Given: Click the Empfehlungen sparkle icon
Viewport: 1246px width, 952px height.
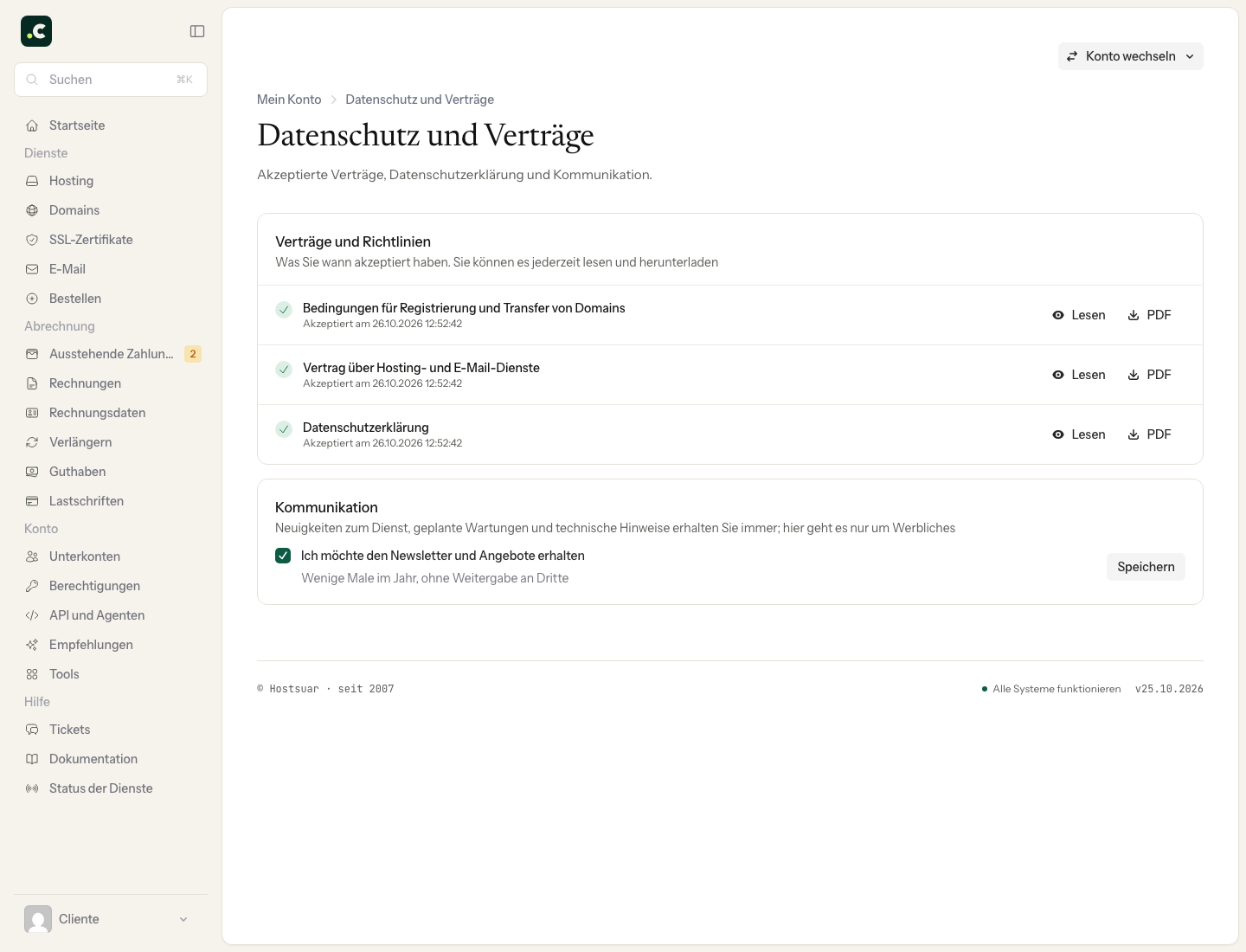Looking at the screenshot, I should 32,645.
